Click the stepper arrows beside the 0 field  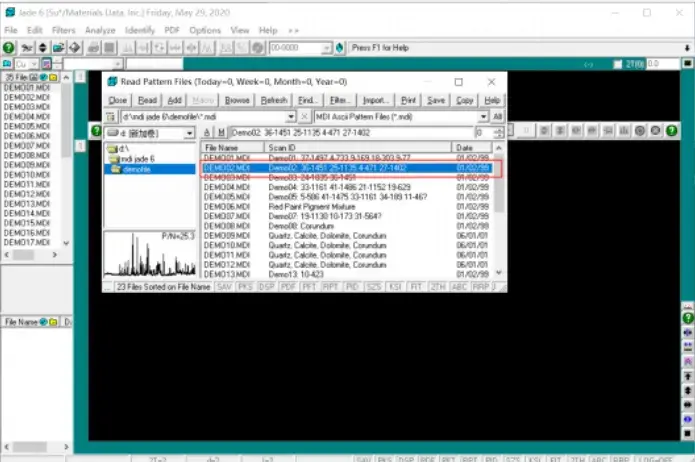click(x=499, y=133)
